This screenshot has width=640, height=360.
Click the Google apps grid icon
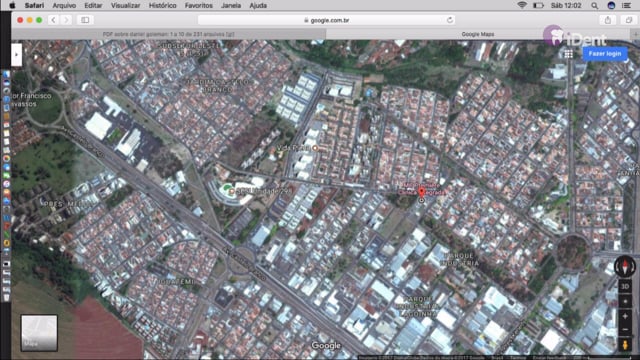[x=569, y=54]
